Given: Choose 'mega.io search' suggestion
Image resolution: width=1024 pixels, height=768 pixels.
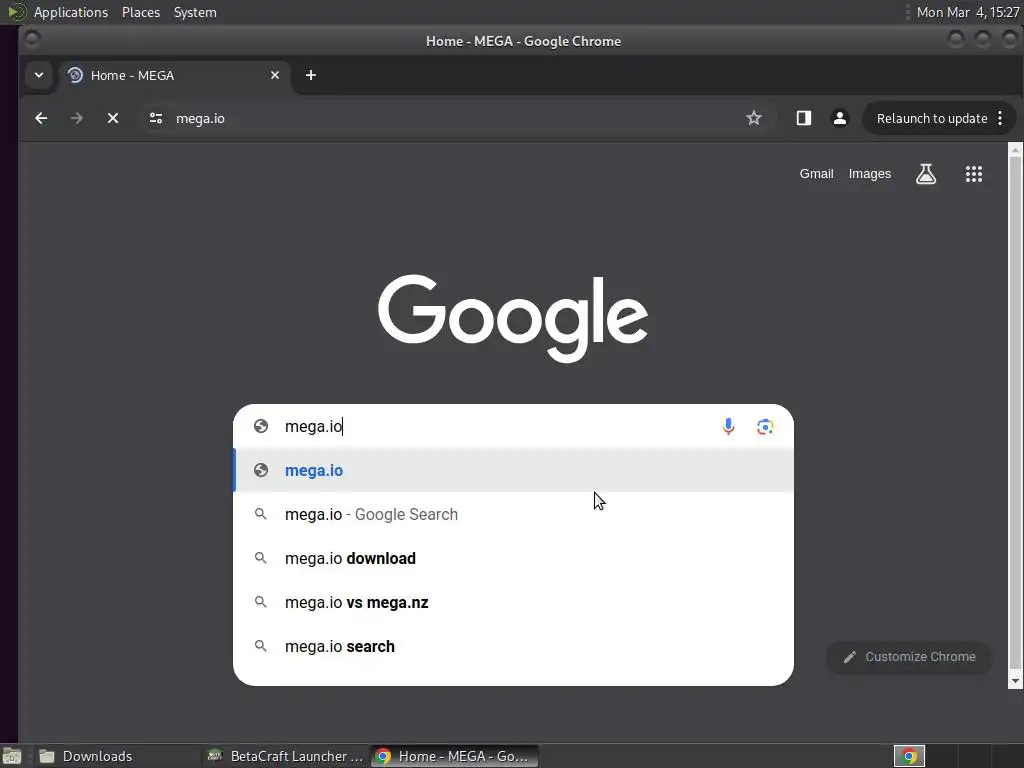Looking at the screenshot, I should (x=513, y=647).
